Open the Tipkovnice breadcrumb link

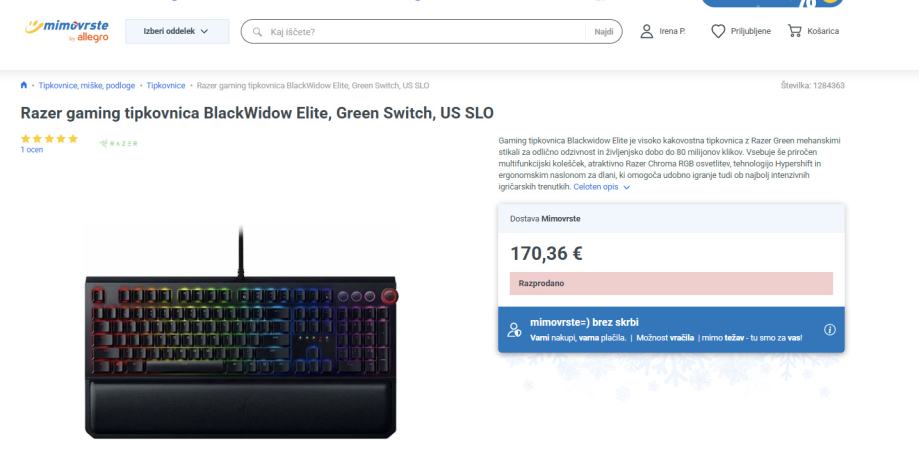(x=166, y=86)
